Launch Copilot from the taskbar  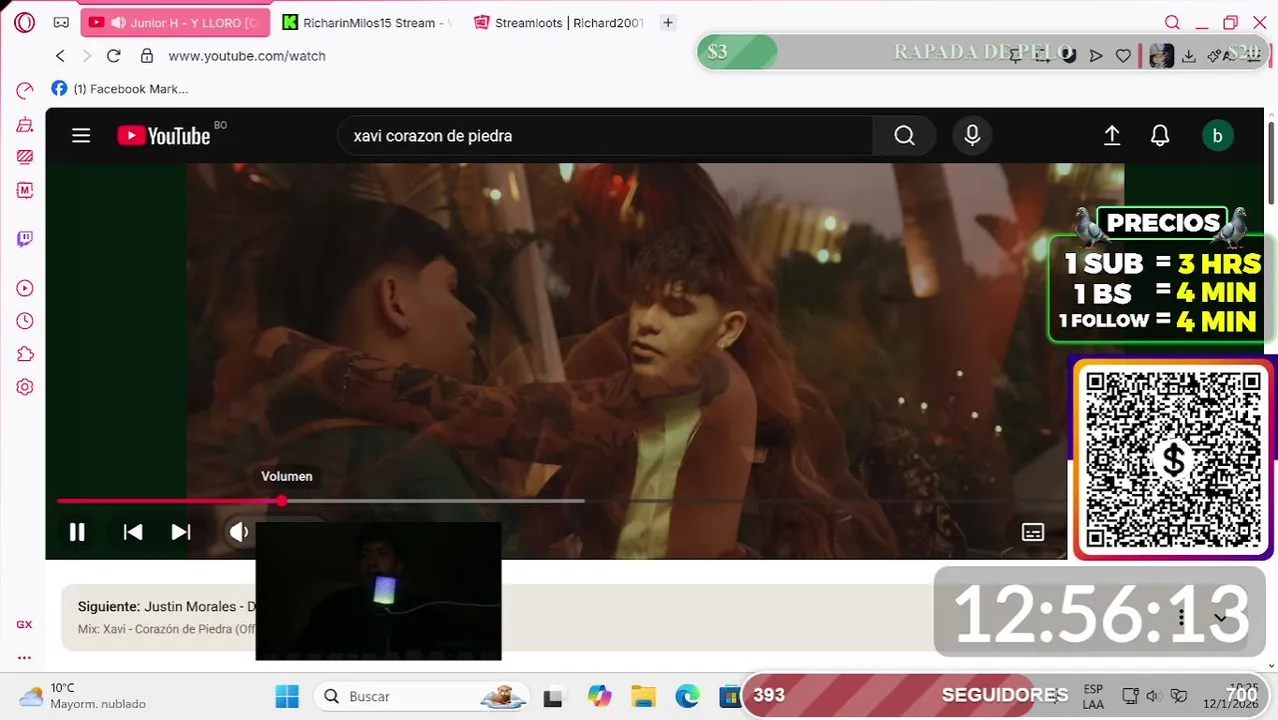599,696
